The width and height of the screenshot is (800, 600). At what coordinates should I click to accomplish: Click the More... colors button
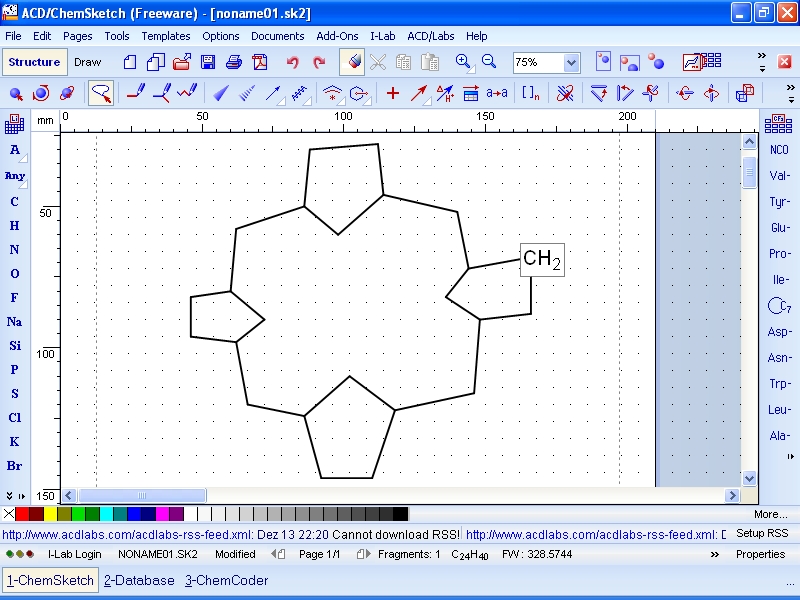(770, 514)
